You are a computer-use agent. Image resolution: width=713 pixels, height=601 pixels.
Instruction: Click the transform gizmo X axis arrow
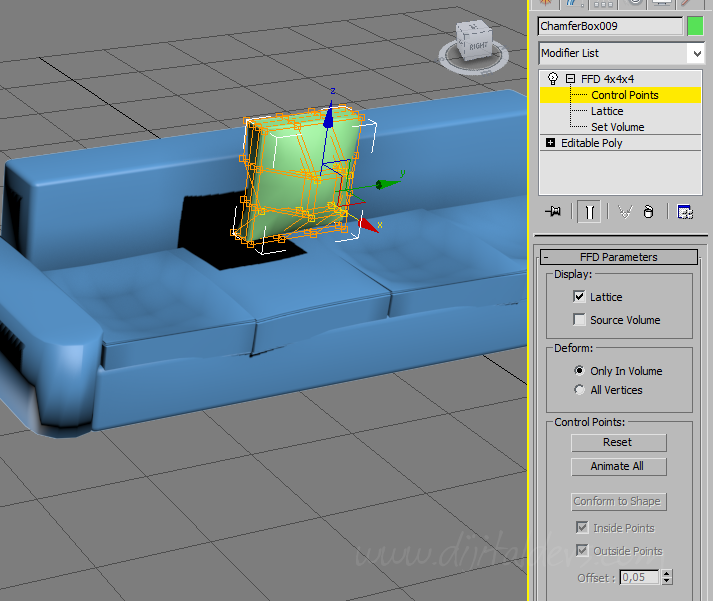(371, 227)
